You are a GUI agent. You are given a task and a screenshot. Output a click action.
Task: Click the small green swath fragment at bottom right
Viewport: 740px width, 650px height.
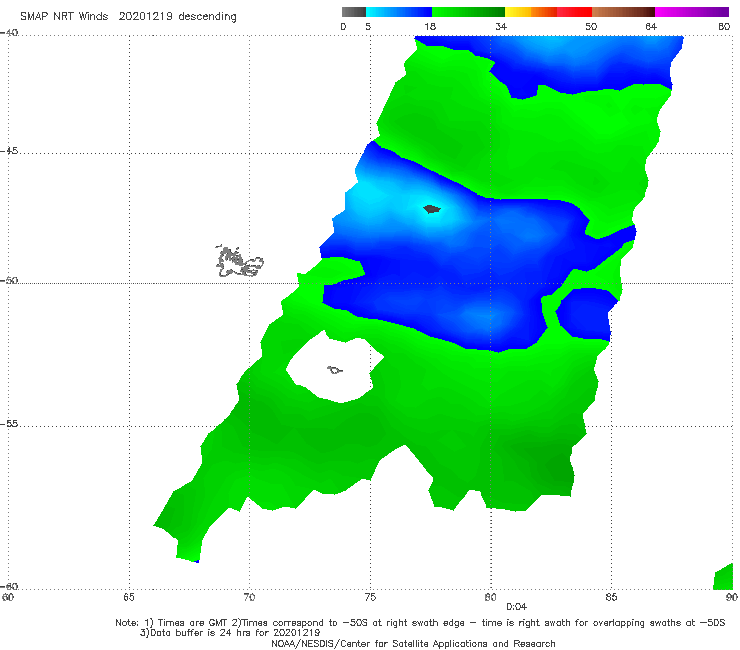724,577
